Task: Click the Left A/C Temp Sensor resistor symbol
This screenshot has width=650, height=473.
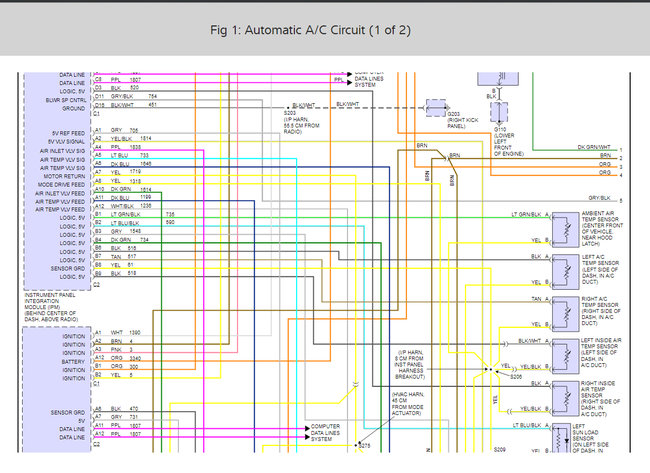Action: pos(566,272)
